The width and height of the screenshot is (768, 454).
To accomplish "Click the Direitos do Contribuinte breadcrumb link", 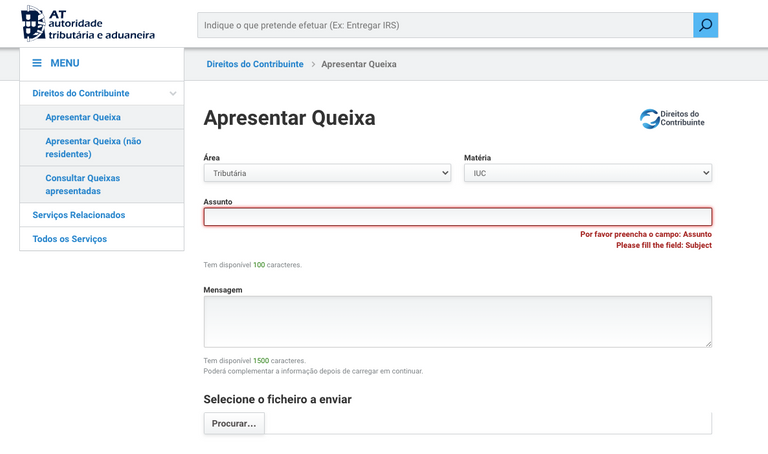I will [x=255, y=64].
